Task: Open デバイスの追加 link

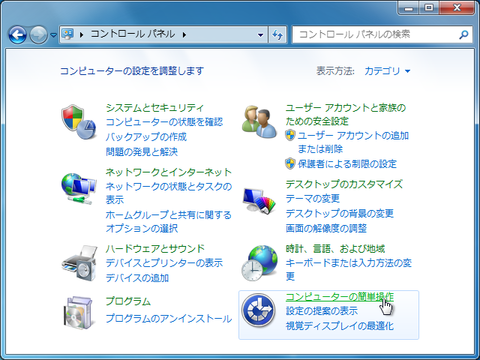Action: pyautogui.click(x=137, y=278)
